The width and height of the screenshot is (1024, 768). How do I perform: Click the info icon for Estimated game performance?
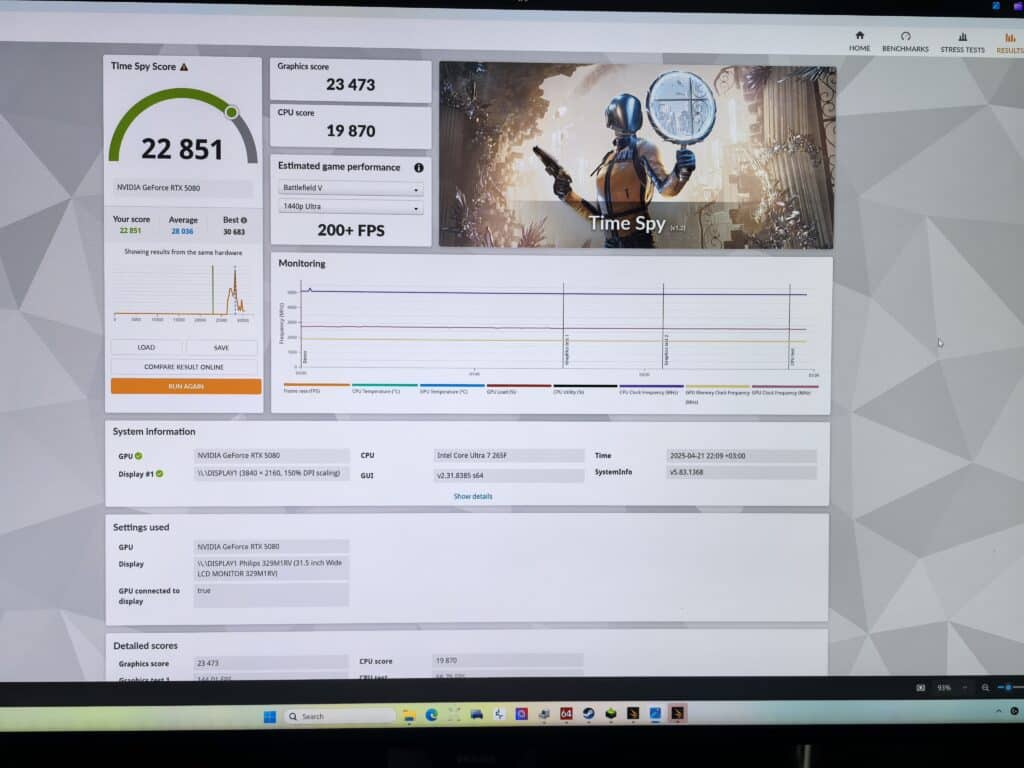pos(419,168)
